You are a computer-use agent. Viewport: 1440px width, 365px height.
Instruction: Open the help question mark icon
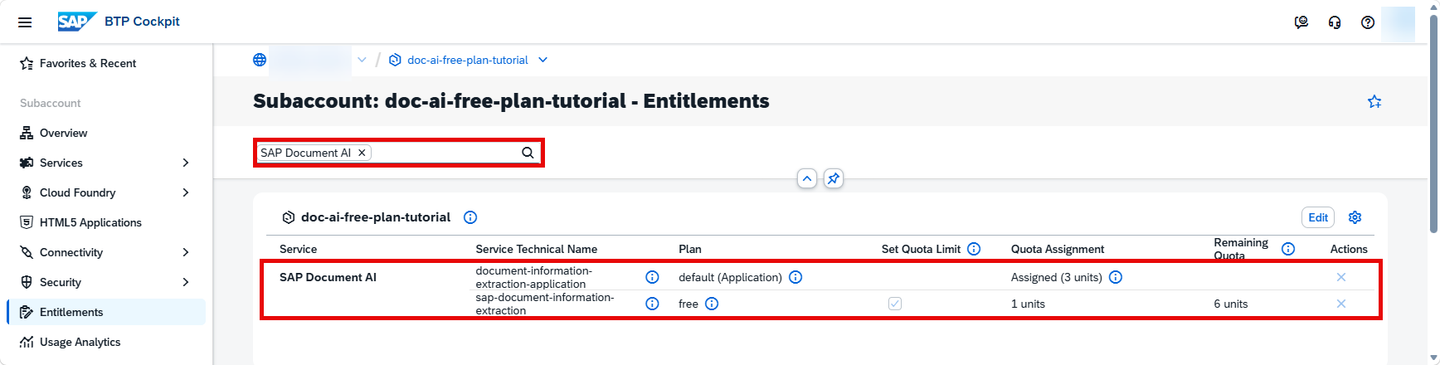[x=1368, y=22]
